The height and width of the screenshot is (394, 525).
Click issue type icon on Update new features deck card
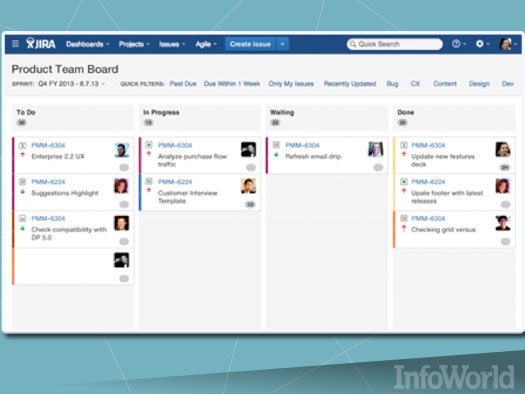pyautogui.click(x=404, y=145)
